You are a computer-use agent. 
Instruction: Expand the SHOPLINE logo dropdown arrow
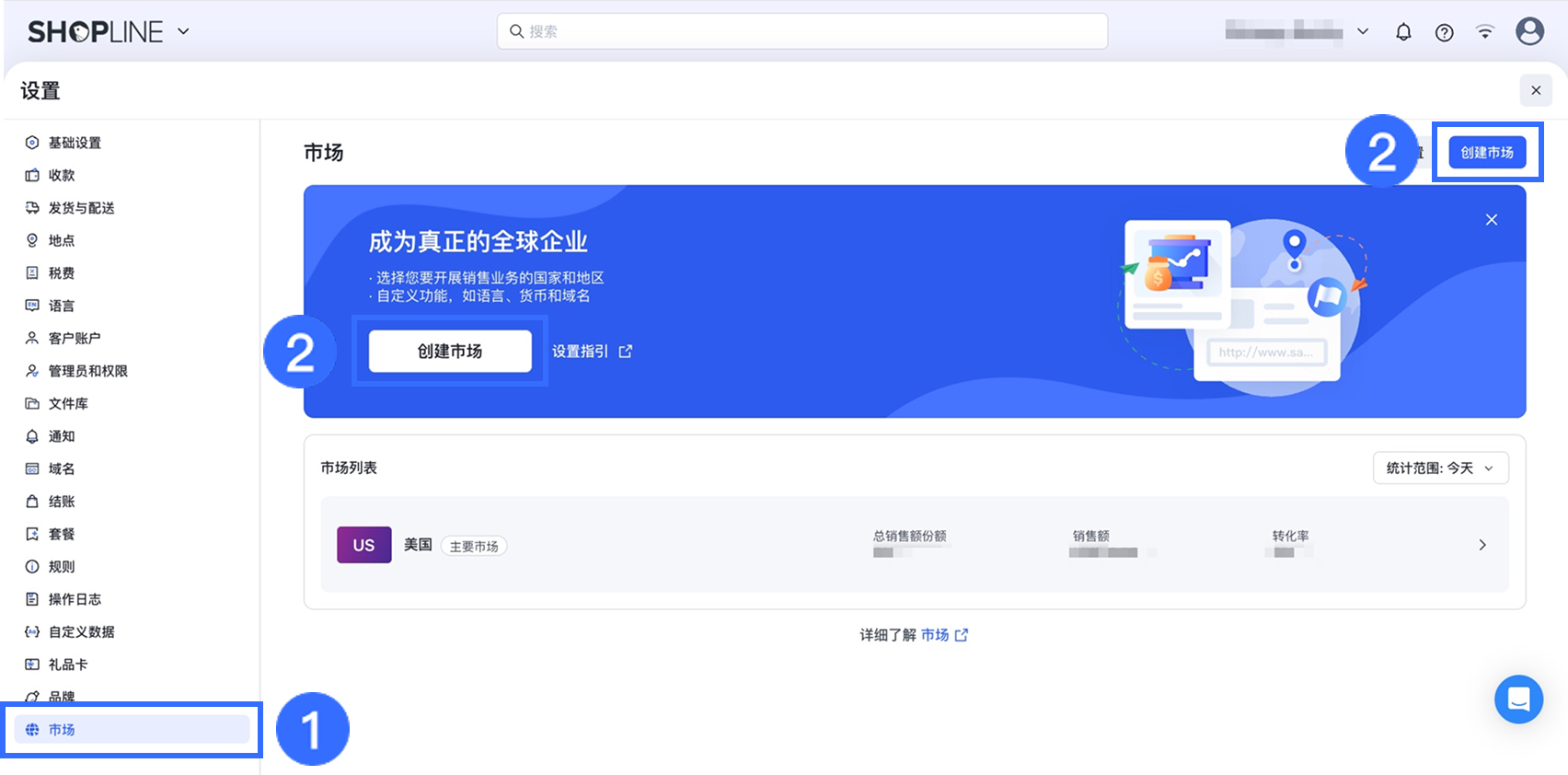pos(184,31)
